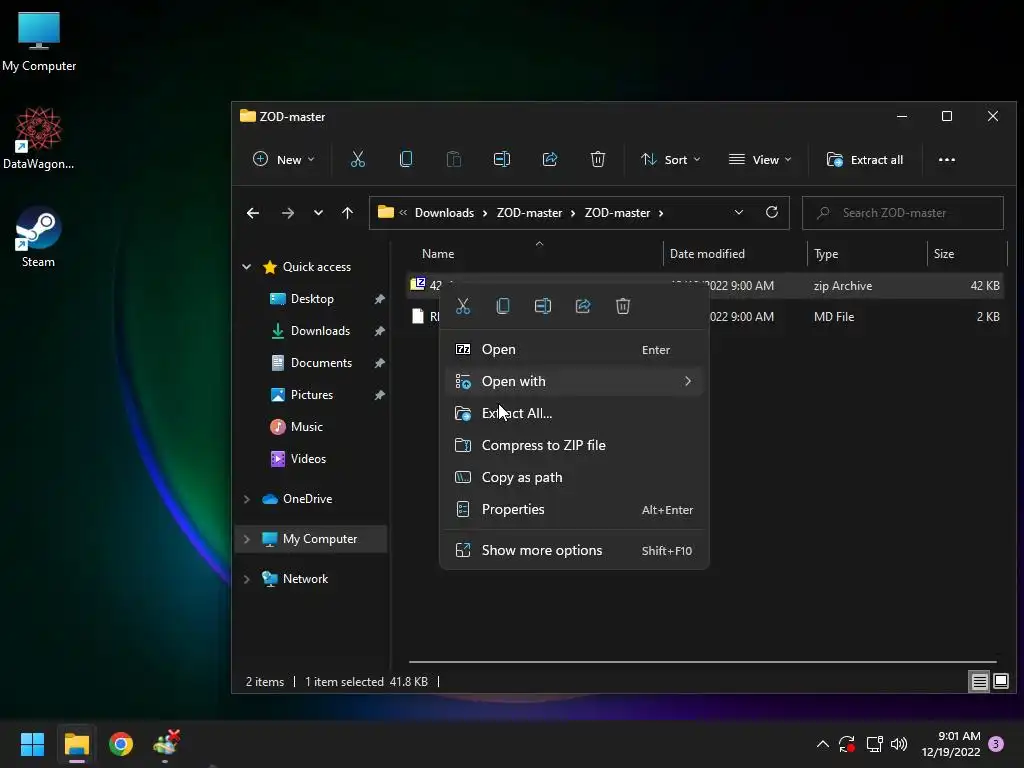
Task: Open the DataWagon desktop shortcut
Action: click(x=39, y=139)
